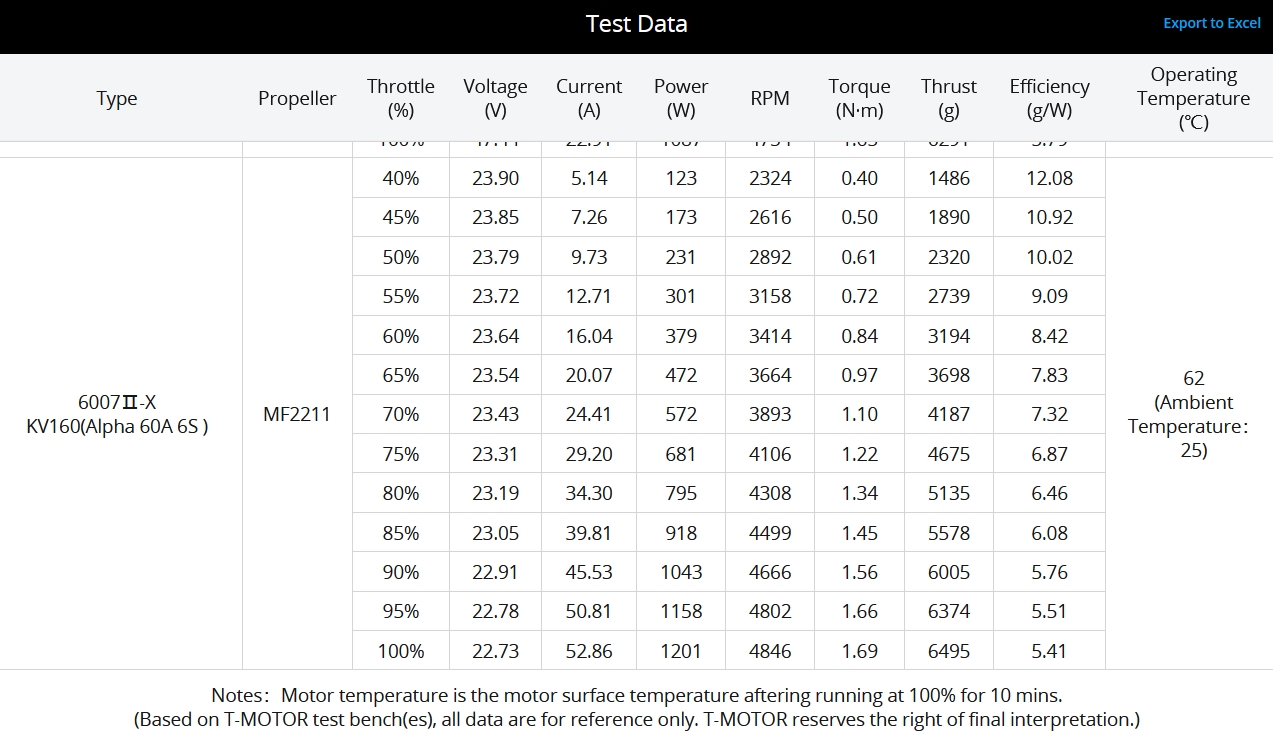This screenshot has width=1273, height=739.
Task: Select the 6495 thrust value cell
Action: (948, 651)
